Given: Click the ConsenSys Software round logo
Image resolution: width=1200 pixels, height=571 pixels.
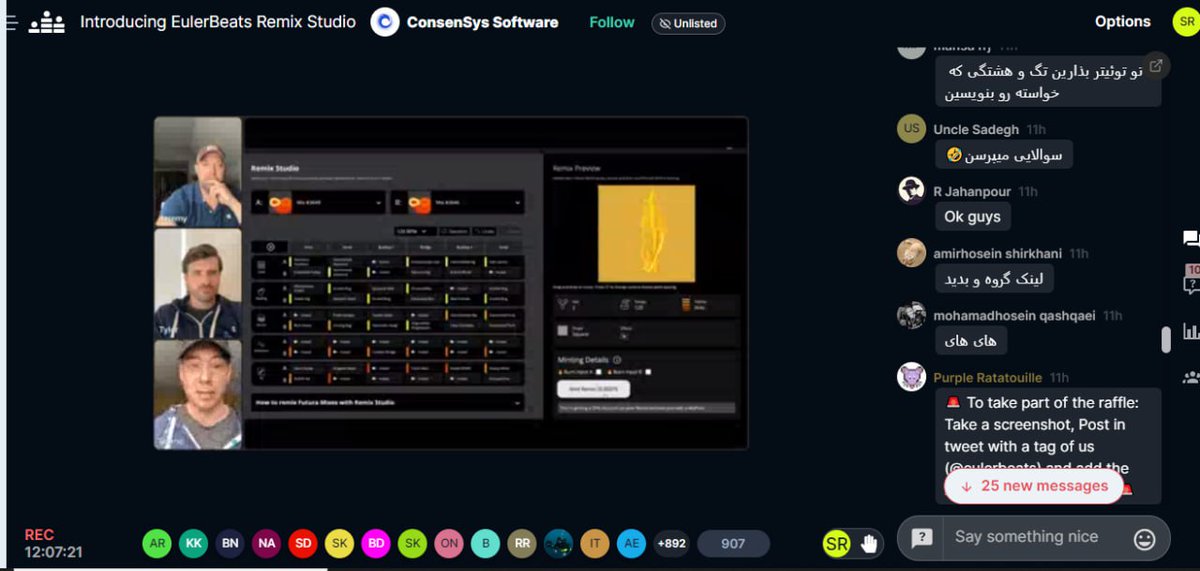Looking at the screenshot, I should (385, 22).
